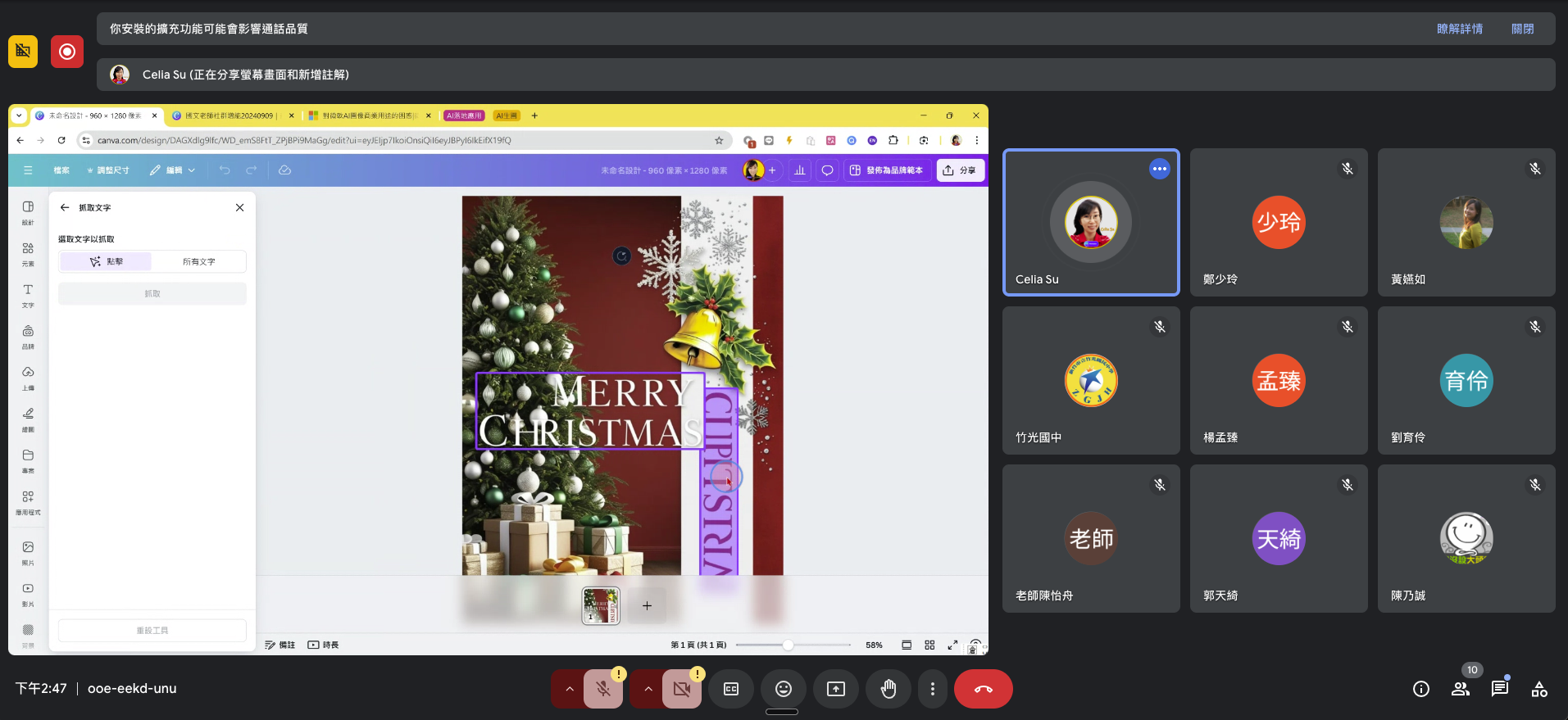
Task: Toggle closed captions button
Action: coord(731,689)
